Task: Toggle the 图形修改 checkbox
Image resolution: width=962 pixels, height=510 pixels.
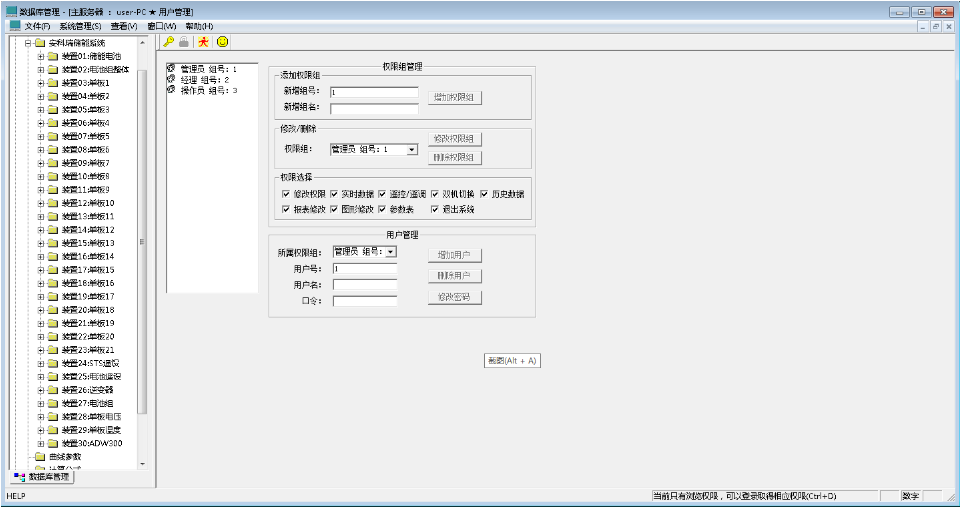Action: click(x=334, y=209)
